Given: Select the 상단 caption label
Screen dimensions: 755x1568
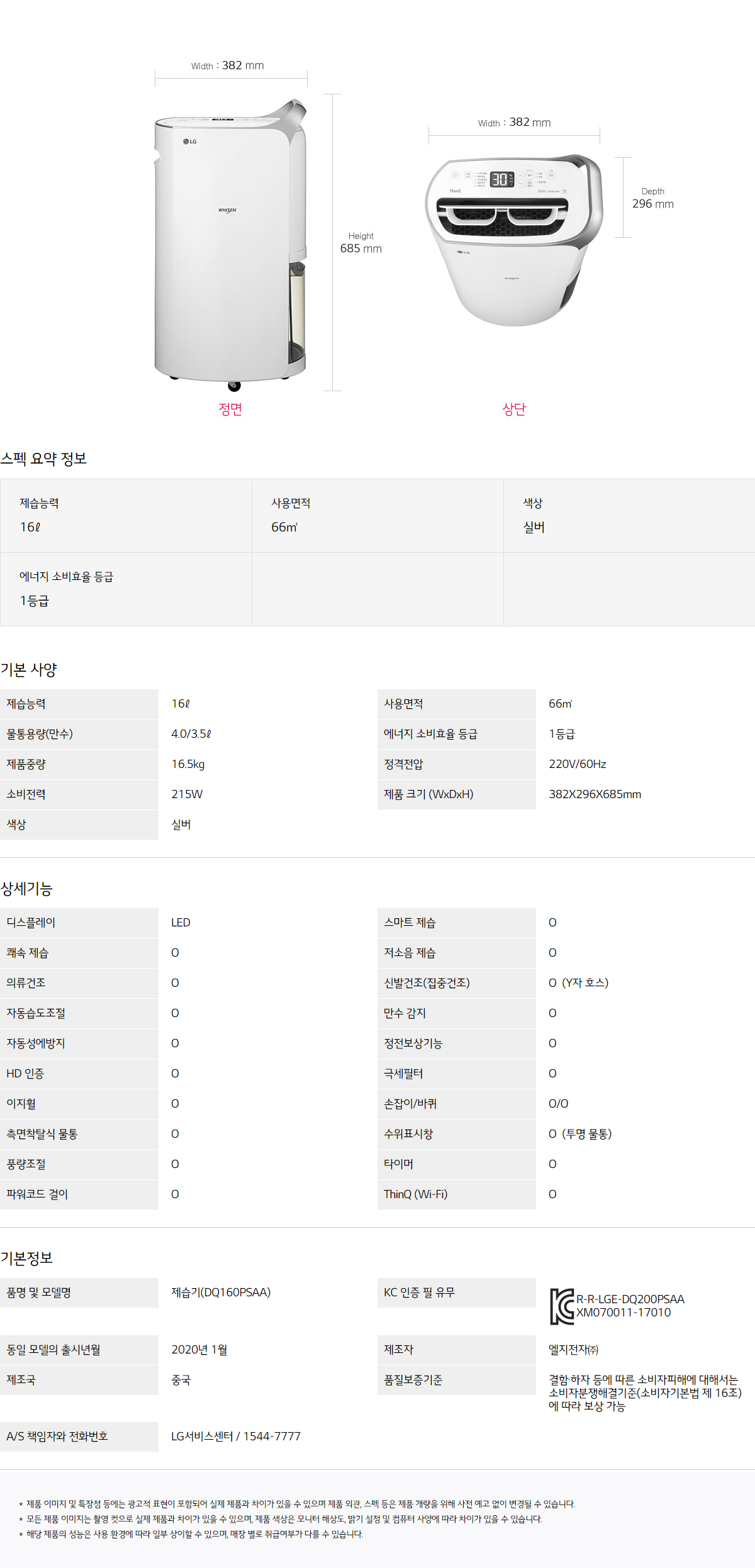Looking at the screenshot, I should [514, 409].
